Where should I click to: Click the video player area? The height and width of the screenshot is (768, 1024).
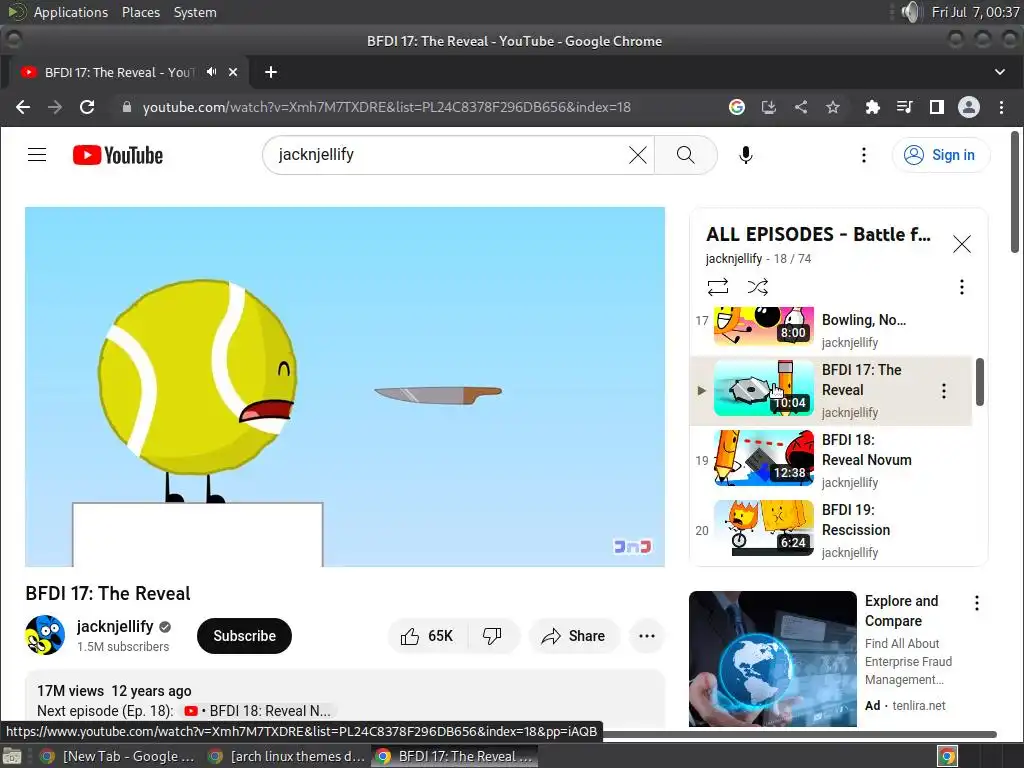coord(345,387)
